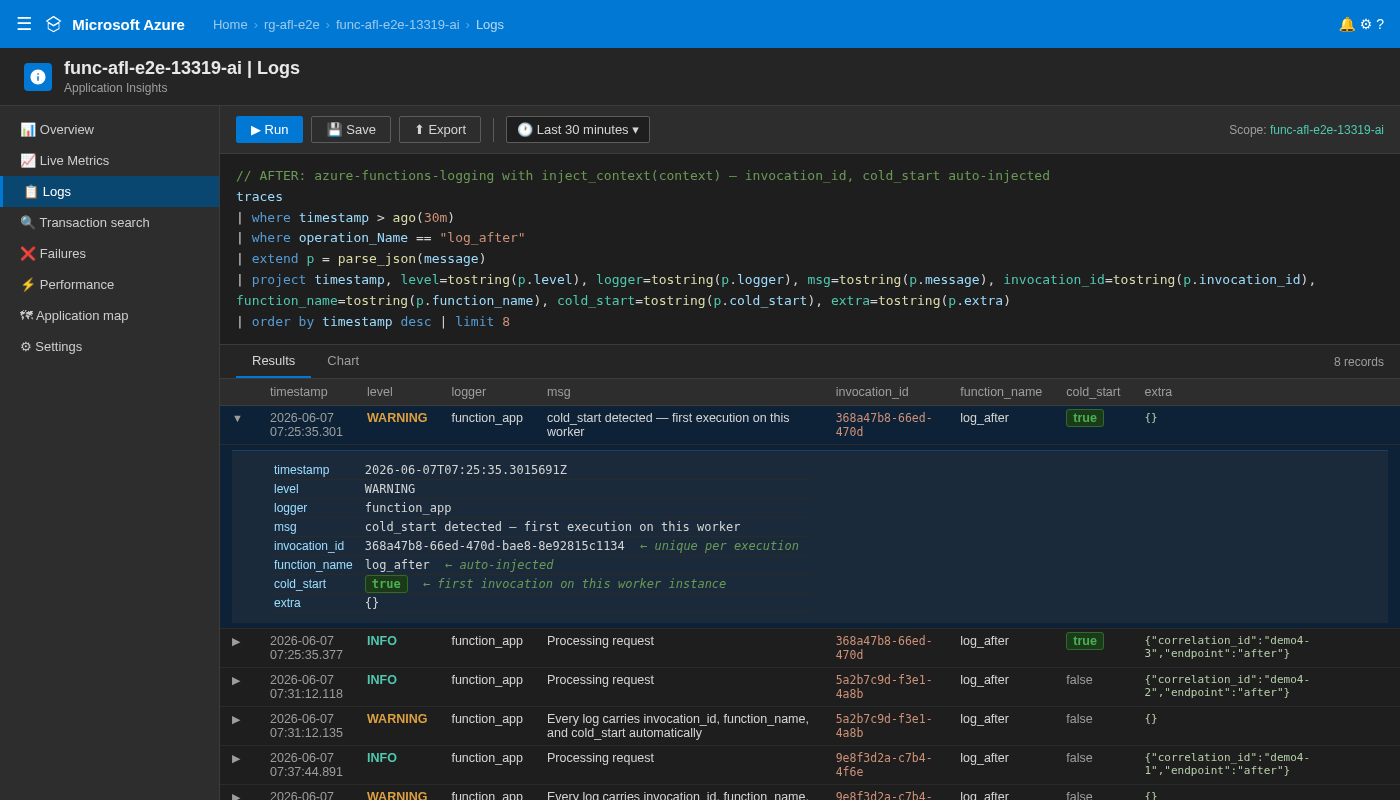The image size is (1400, 800).
Task: Click inside the query editor on 'traces'
Action: coord(259,196)
